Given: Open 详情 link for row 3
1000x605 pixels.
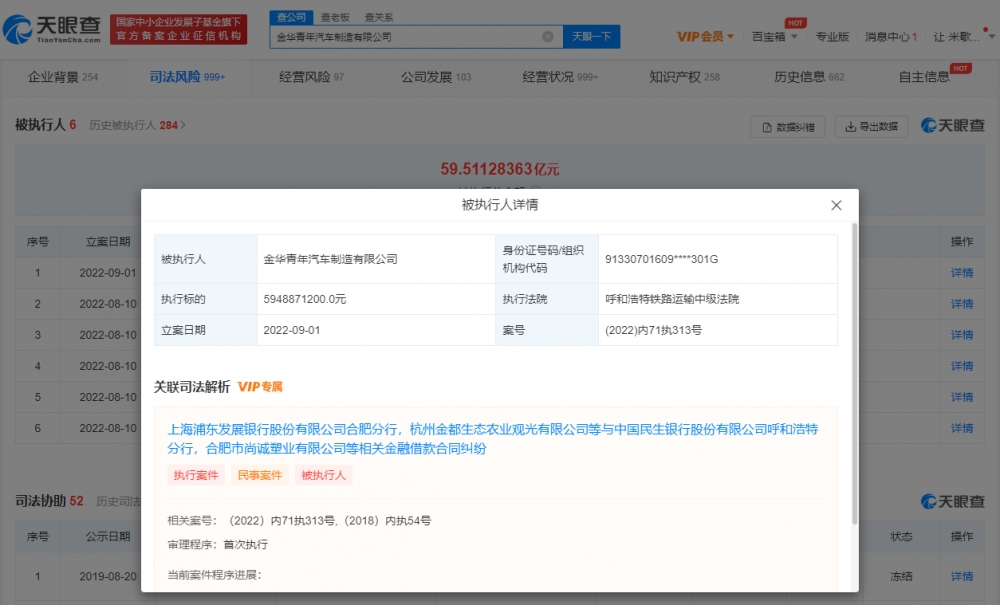Looking at the screenshot, I should (962, 335).
